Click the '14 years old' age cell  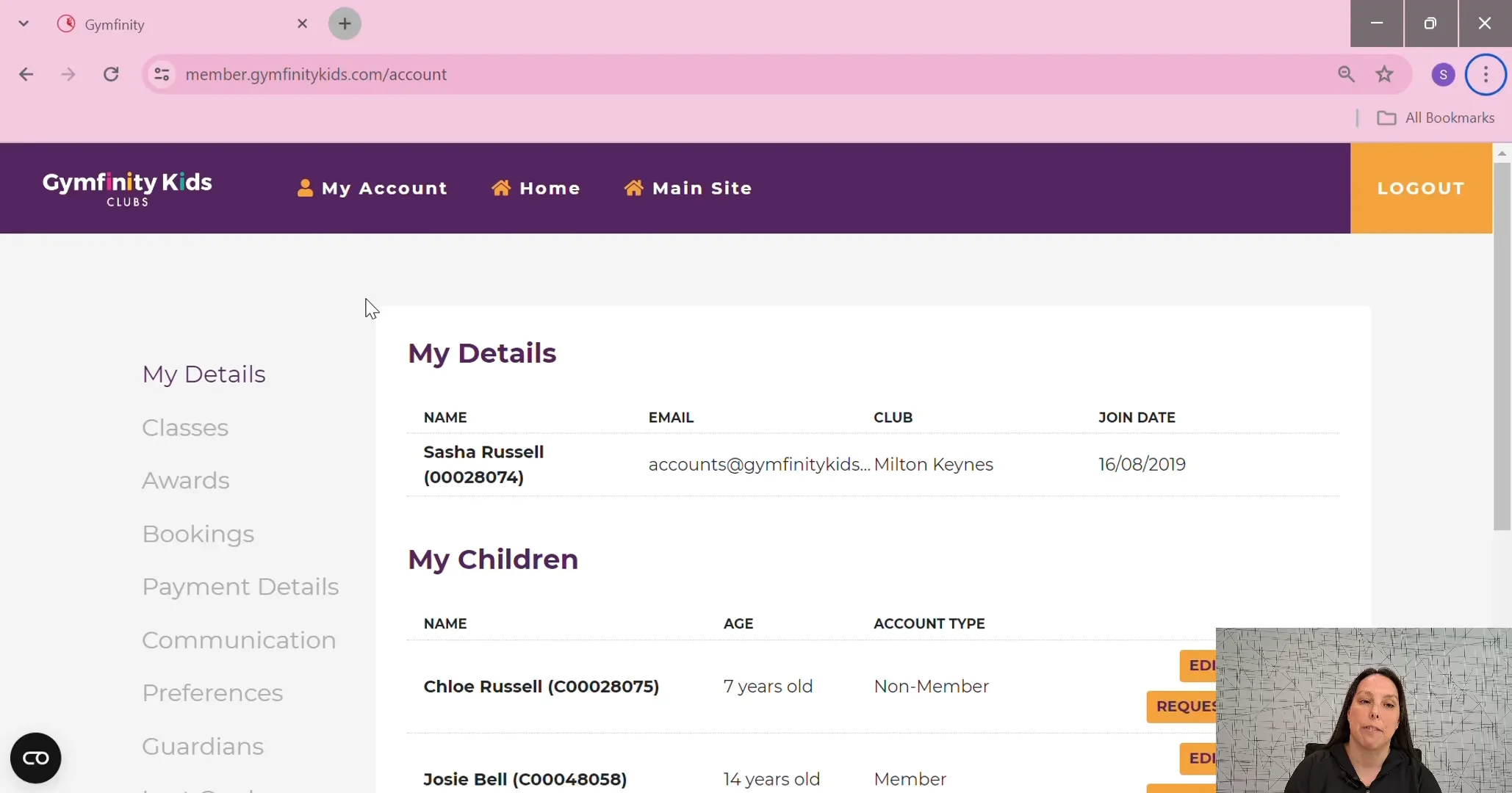point(771,779)
